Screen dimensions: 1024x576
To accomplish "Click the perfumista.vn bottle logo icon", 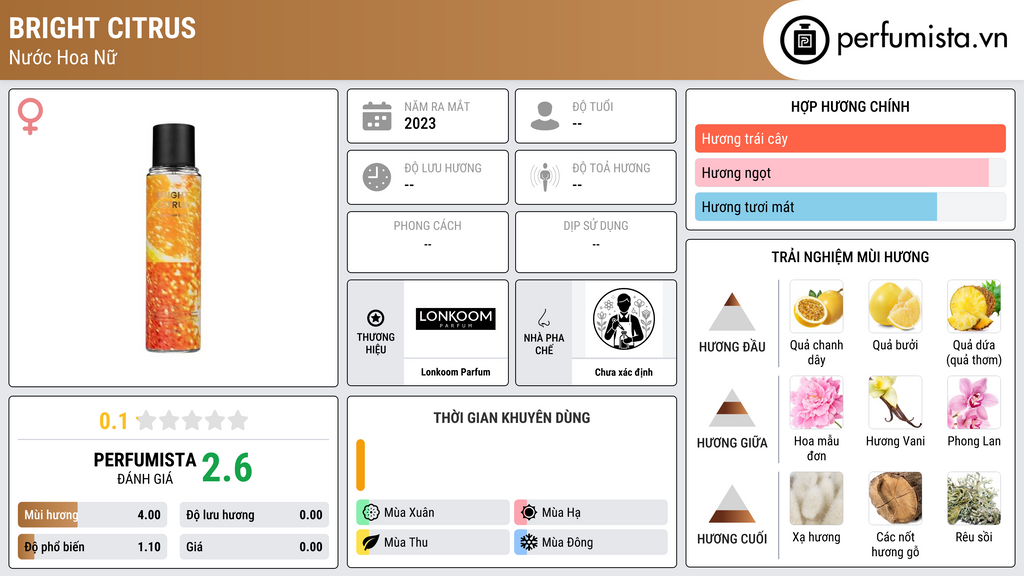I will point(804,40).
